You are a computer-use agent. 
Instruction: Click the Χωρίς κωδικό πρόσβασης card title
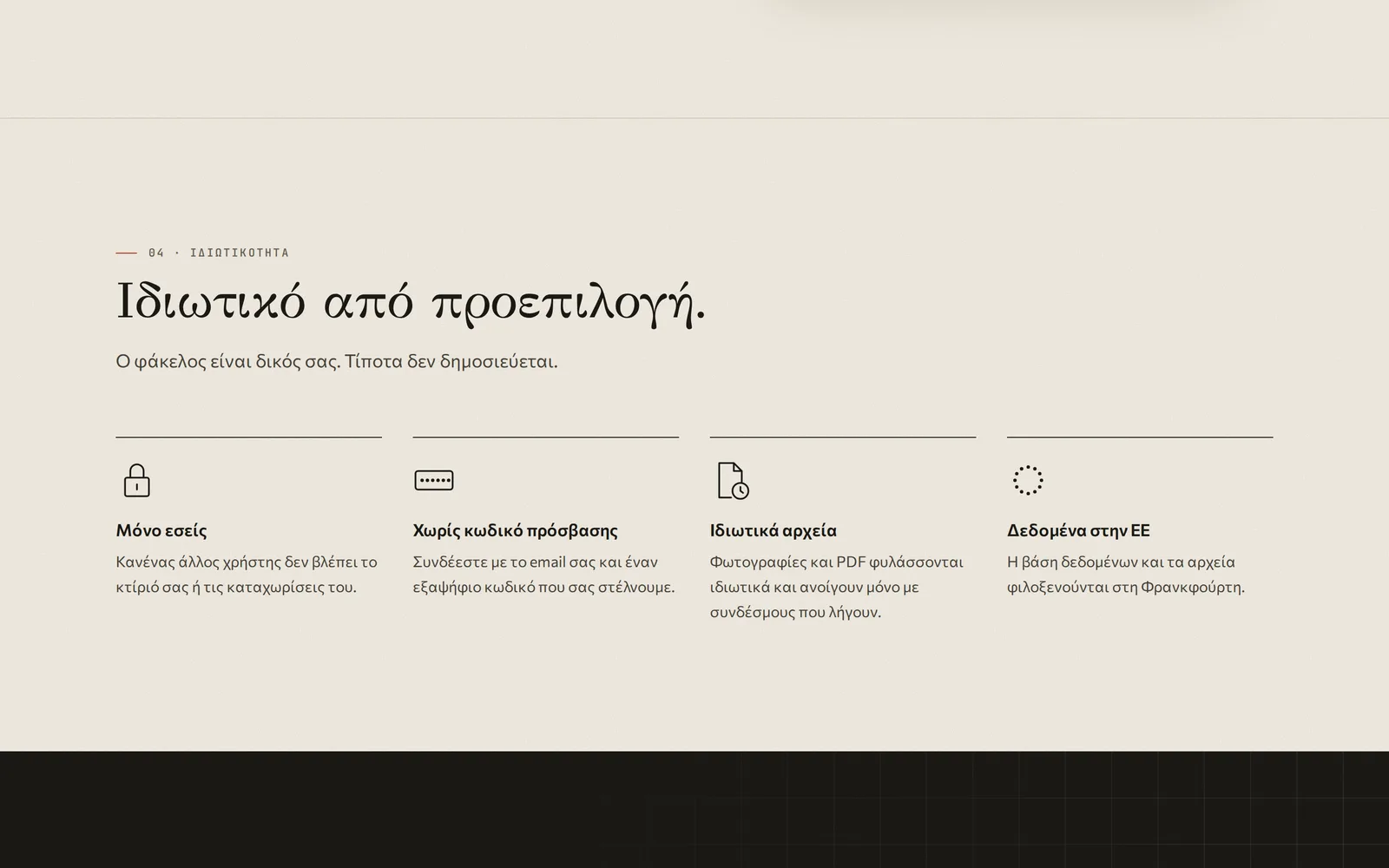tap(516, 530)
